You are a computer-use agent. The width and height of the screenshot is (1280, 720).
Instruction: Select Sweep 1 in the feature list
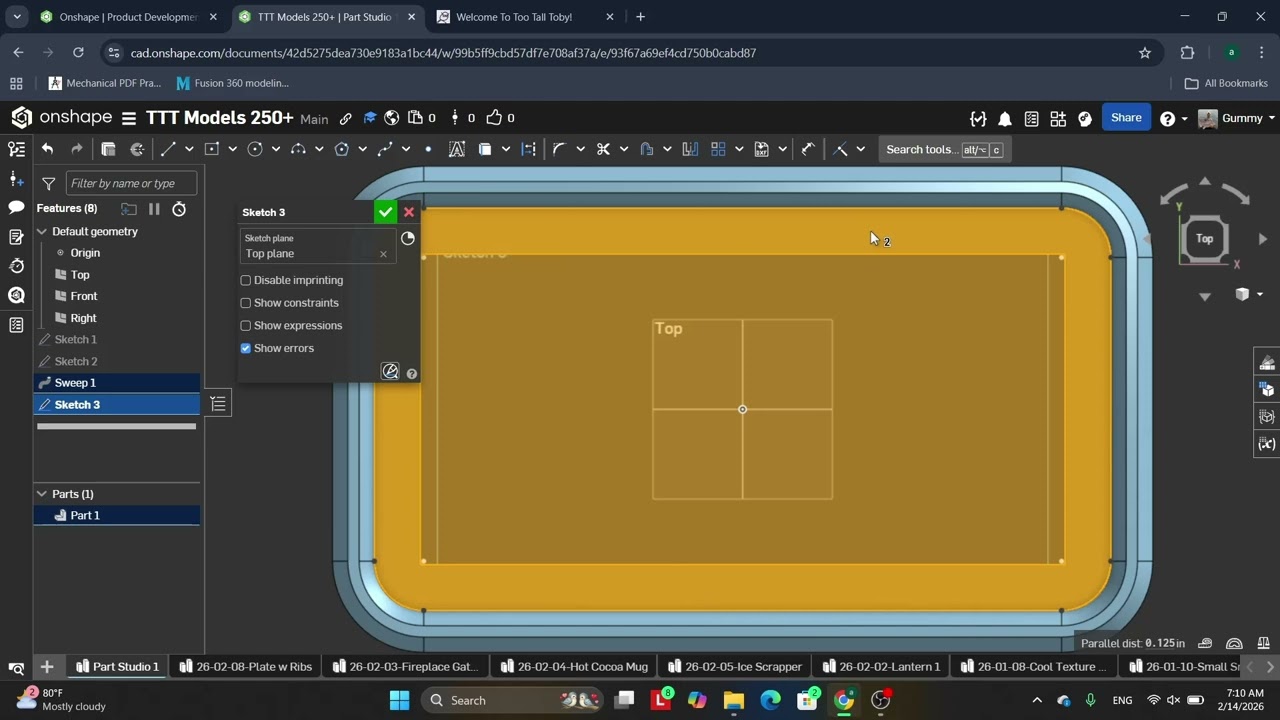117,383
